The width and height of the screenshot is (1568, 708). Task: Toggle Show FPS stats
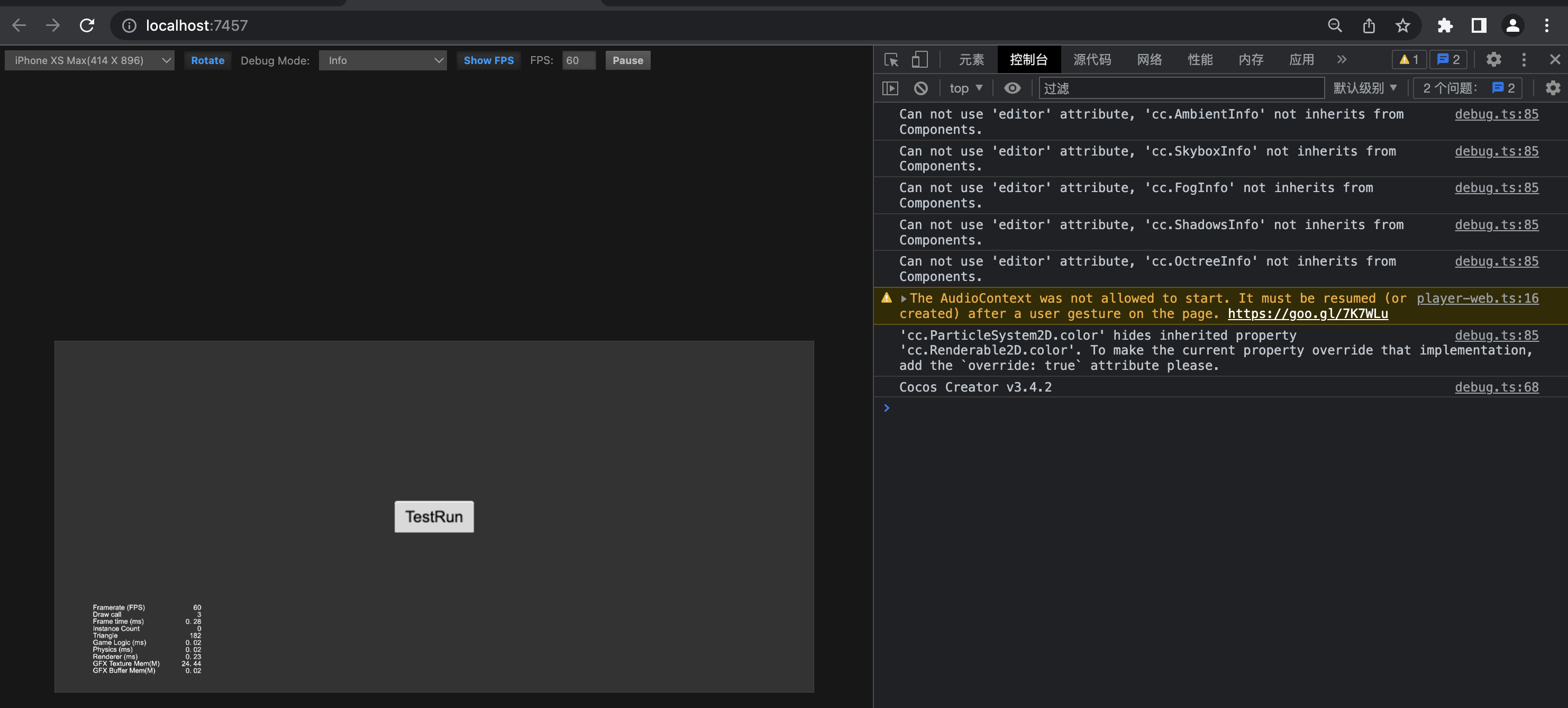click(488, 60)
